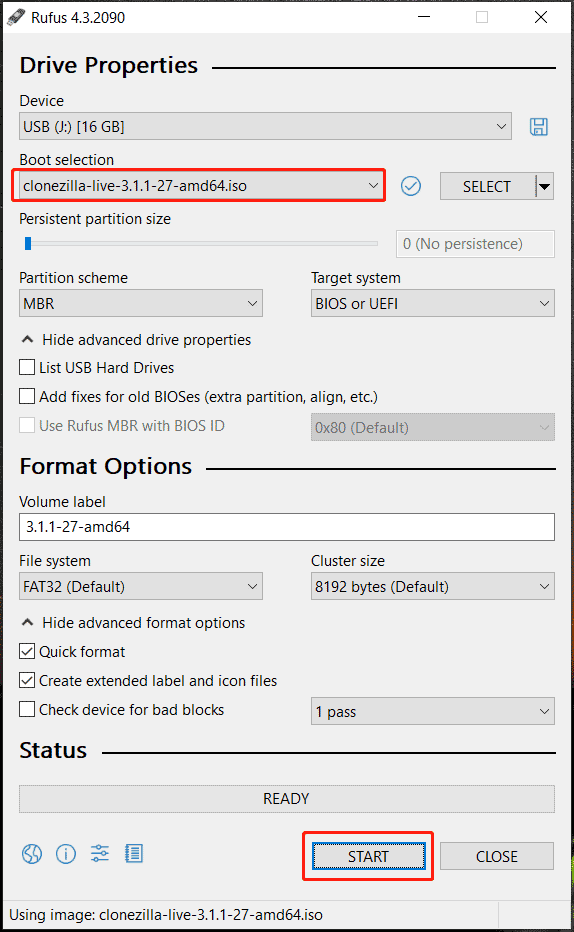Open the Partition scheme MBR dropdown
Viewport: 574px width, 932px height.
(141, 303)
